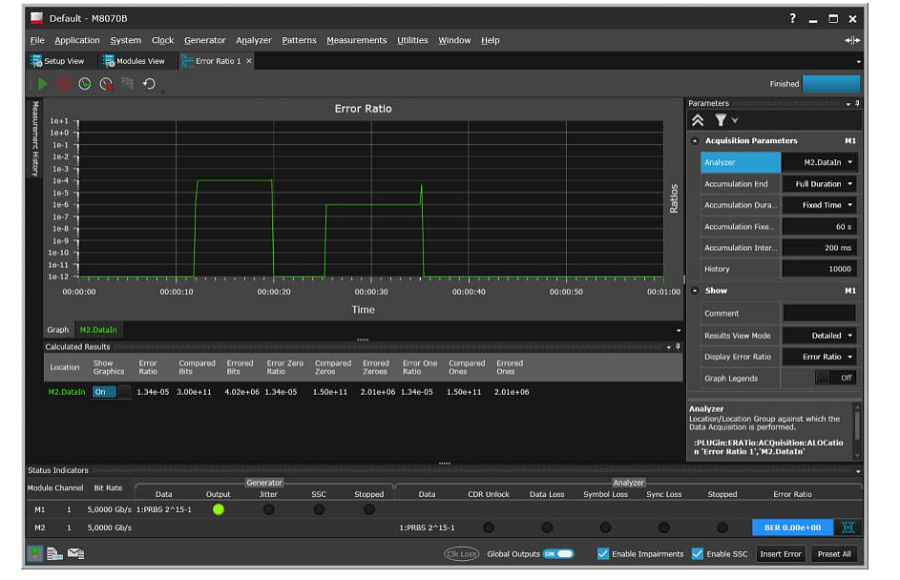This screenshot has height=580, width=900.
Task: Click the BER 0.00e+00 button
Action: tap(793, 527)
